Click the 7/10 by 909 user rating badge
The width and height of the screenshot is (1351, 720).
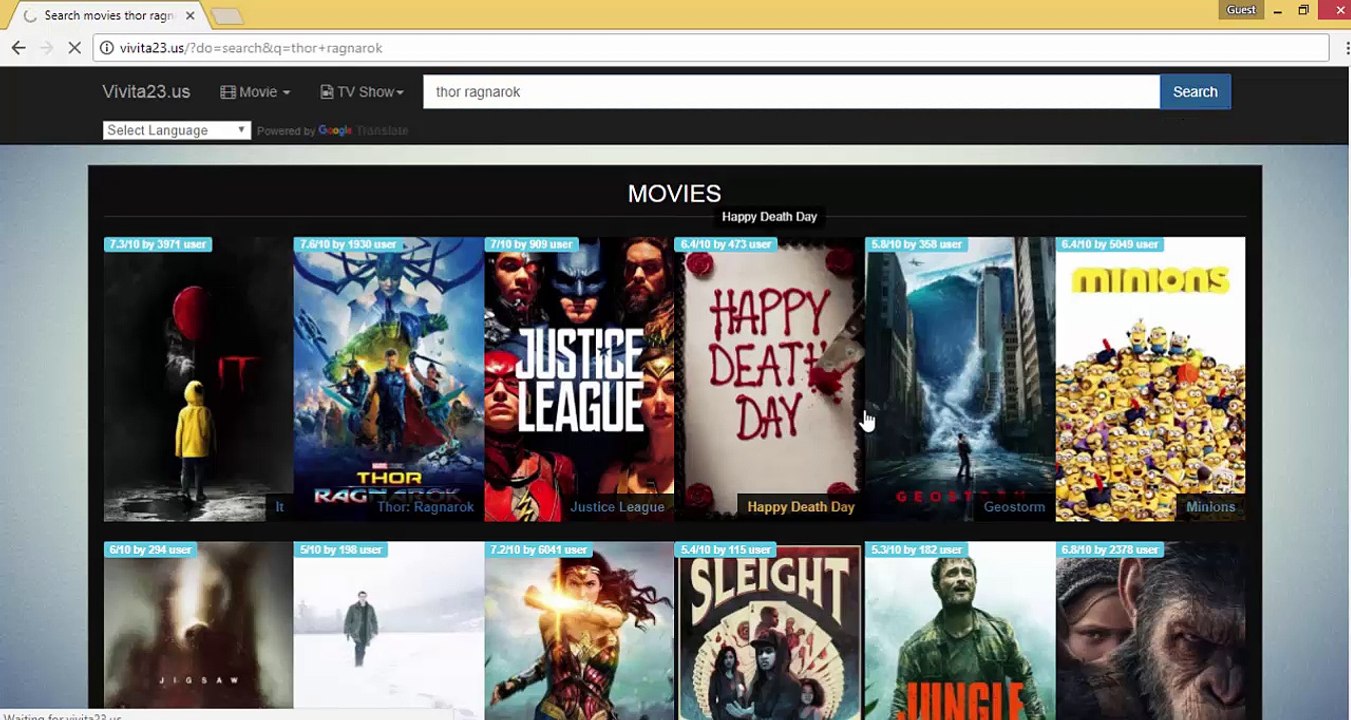531,244
